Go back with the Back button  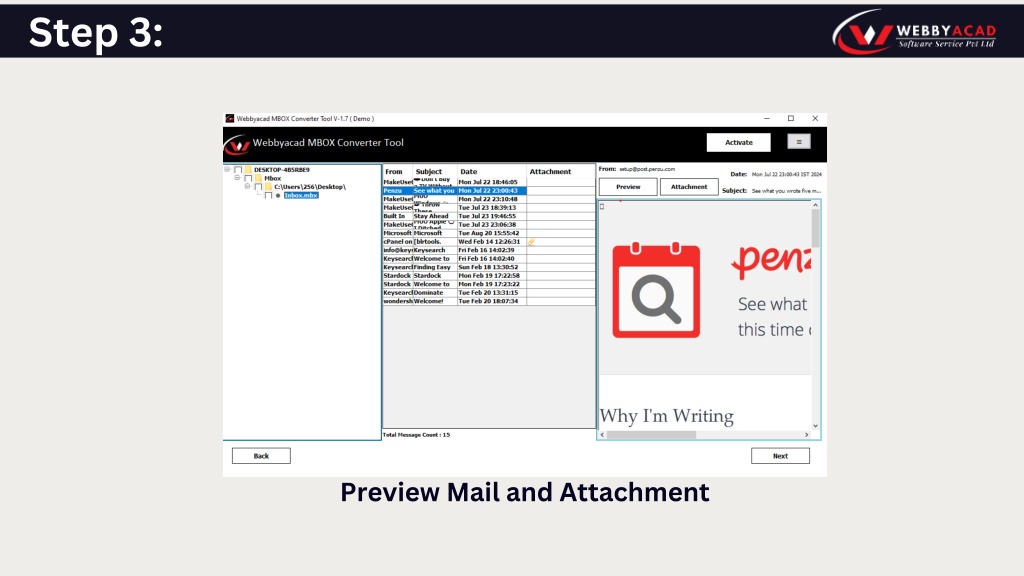261,456
